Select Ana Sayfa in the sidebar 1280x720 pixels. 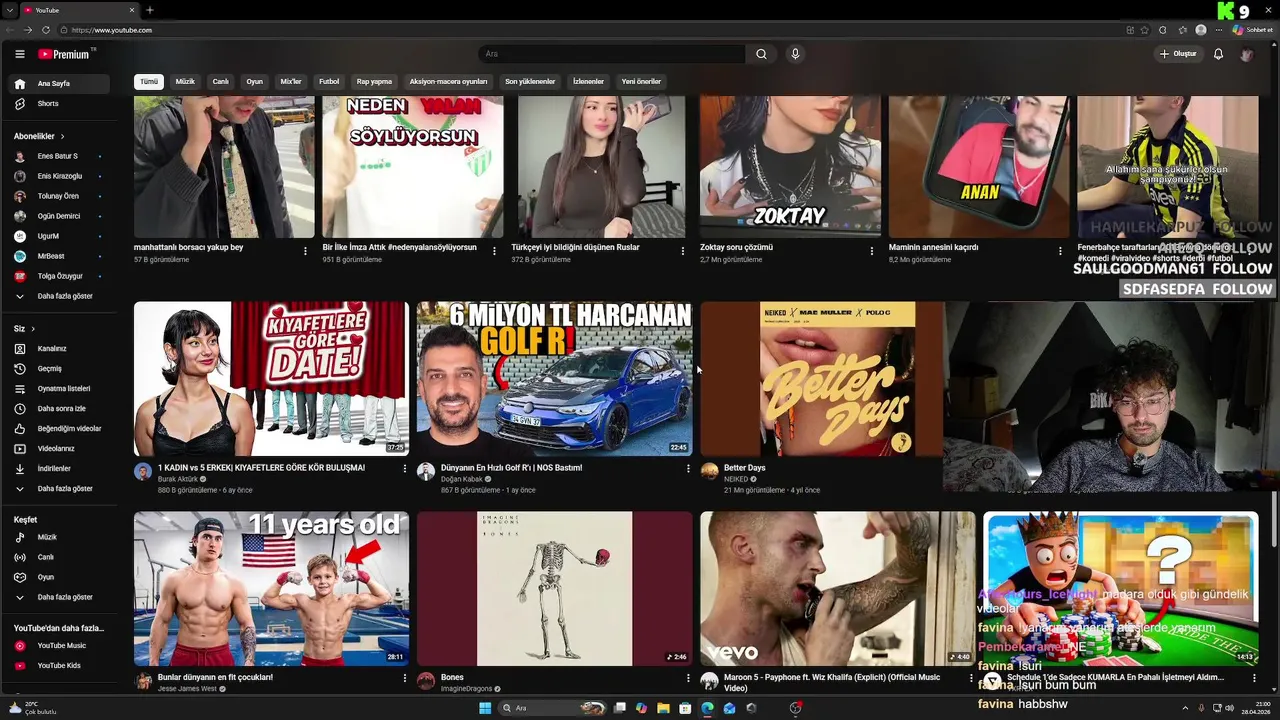pos(60,84)
